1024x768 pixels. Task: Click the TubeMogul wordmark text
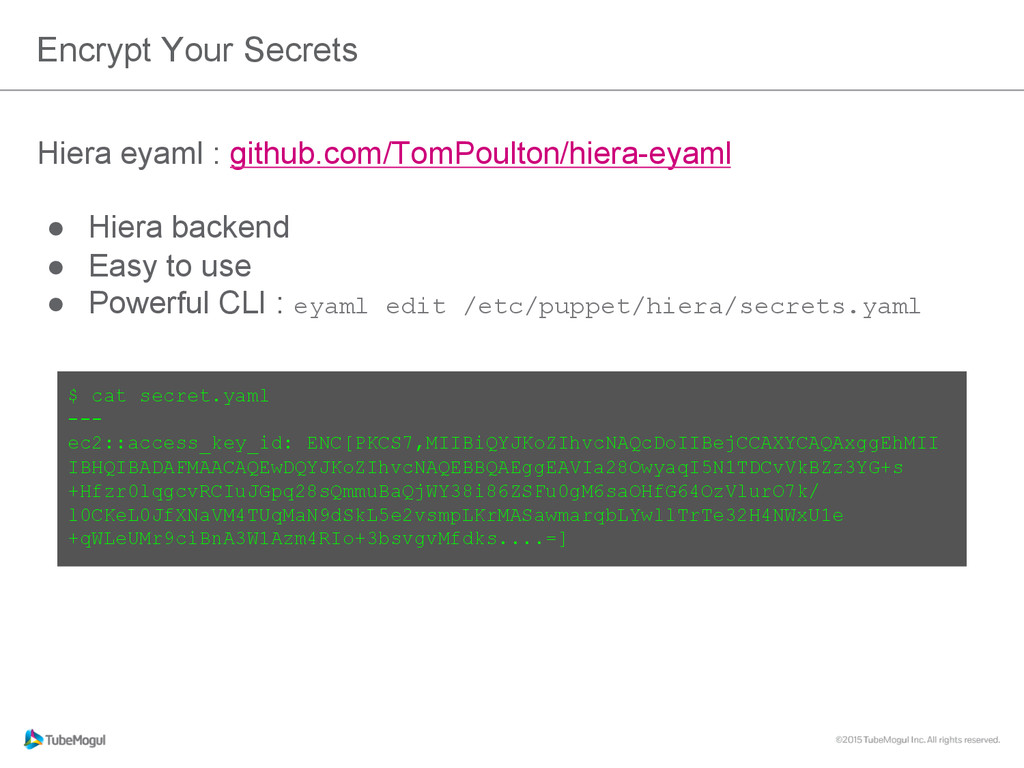coord(77,740)
